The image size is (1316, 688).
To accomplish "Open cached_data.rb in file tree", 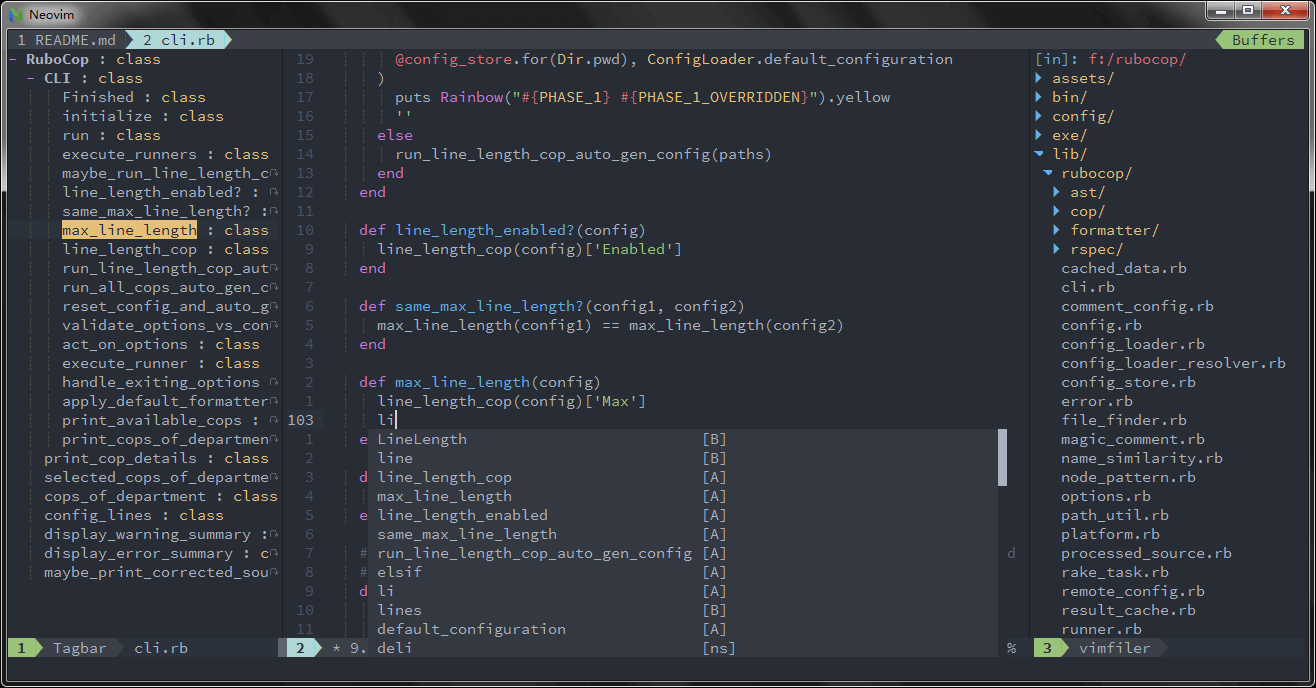I will pos(1124,268).
